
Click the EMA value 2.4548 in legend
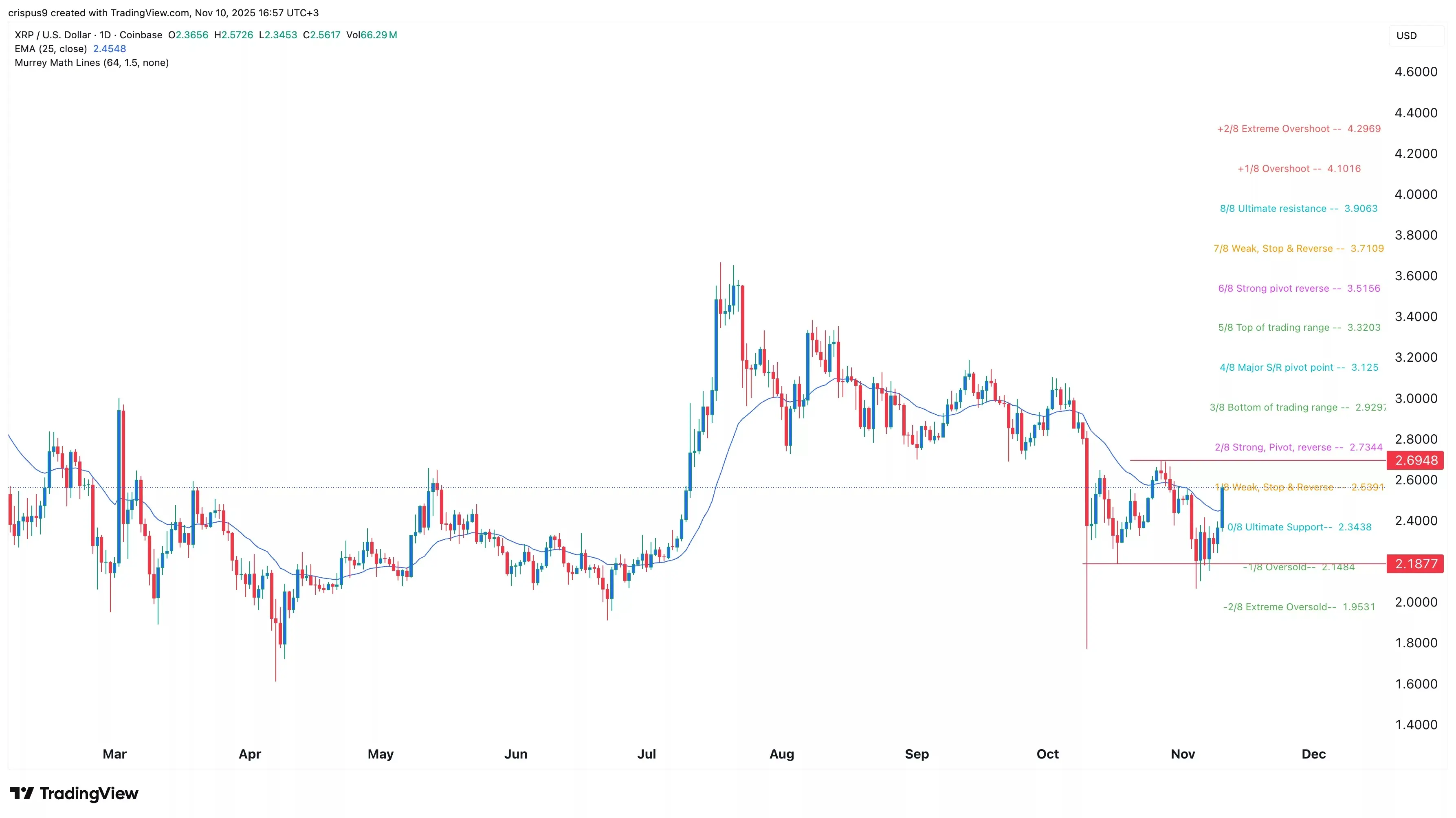(110, 48)
